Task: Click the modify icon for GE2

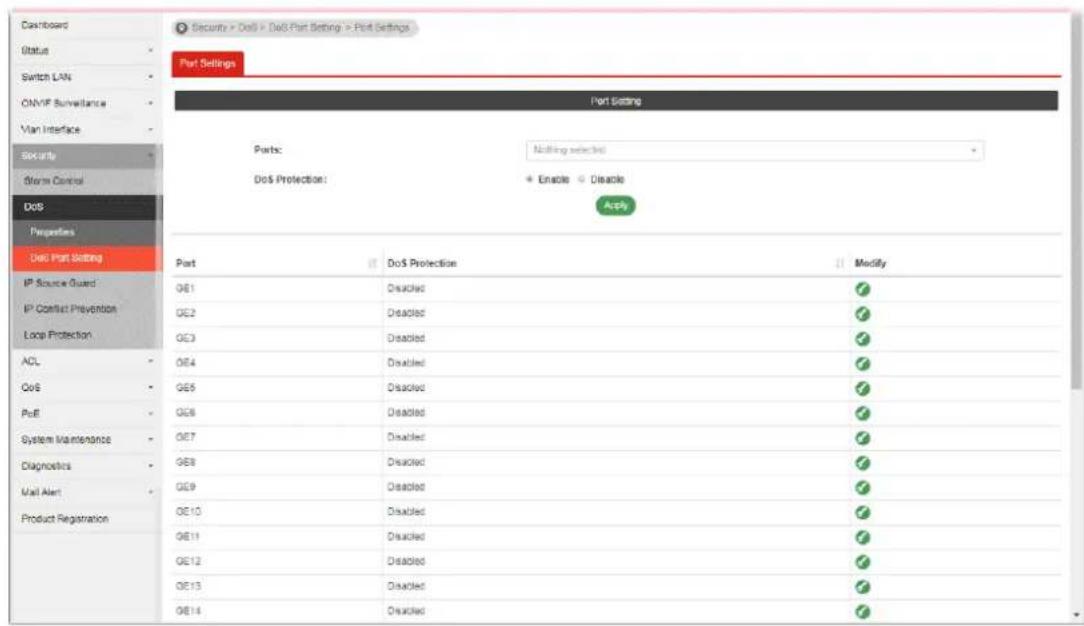Action: [x=862, y=314]
